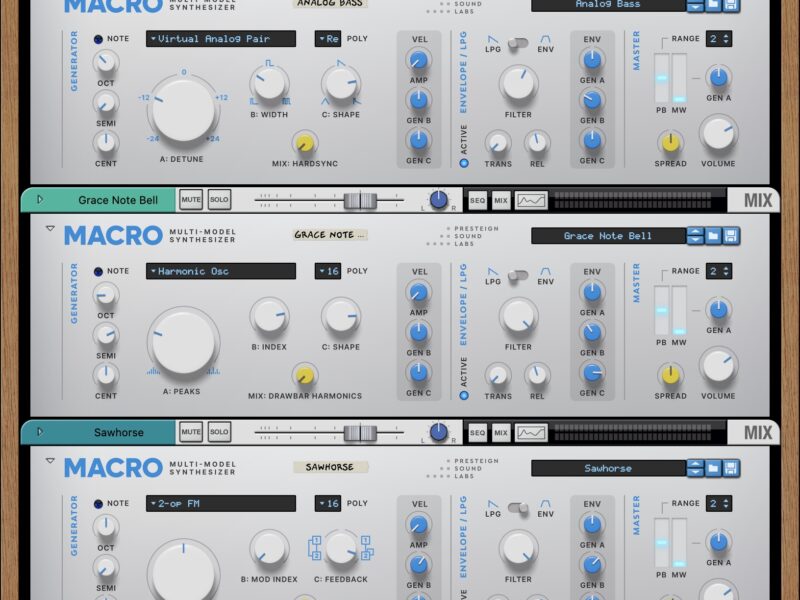
Task: Open waveform display on Grace Note Bell strip
Action: coord(531,201)
